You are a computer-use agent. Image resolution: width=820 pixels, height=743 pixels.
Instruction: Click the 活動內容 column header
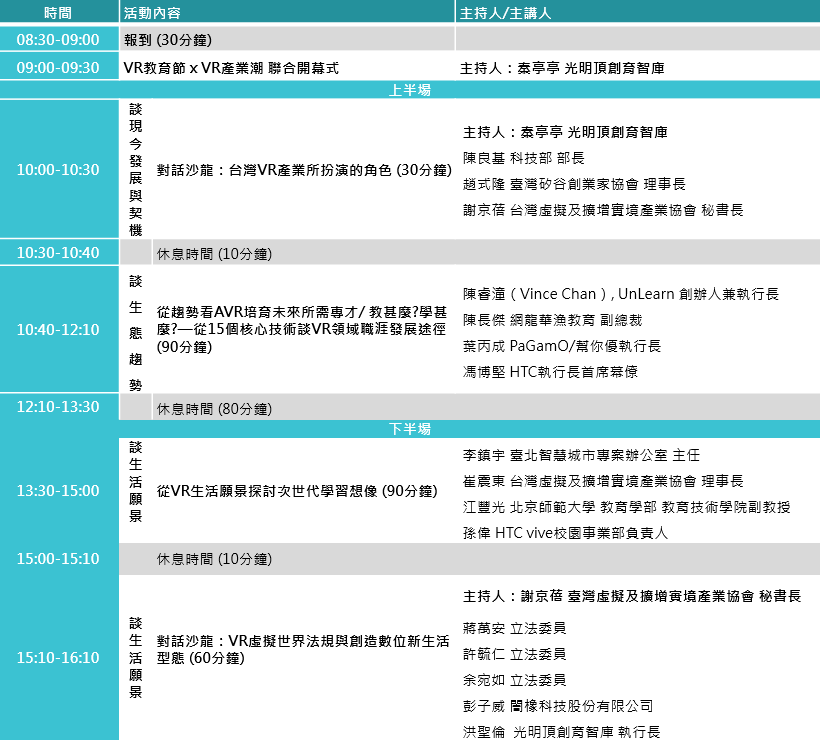(153, 13)
